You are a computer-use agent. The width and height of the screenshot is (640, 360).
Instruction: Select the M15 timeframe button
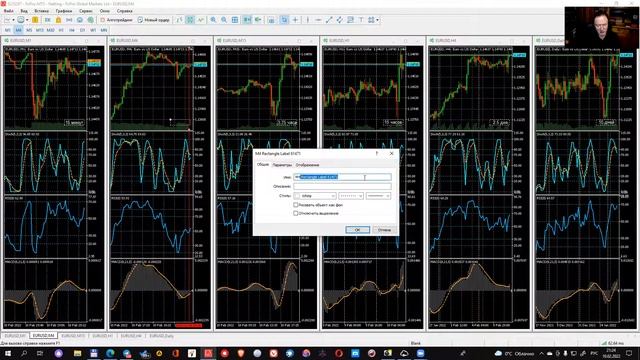coord(40,30)
